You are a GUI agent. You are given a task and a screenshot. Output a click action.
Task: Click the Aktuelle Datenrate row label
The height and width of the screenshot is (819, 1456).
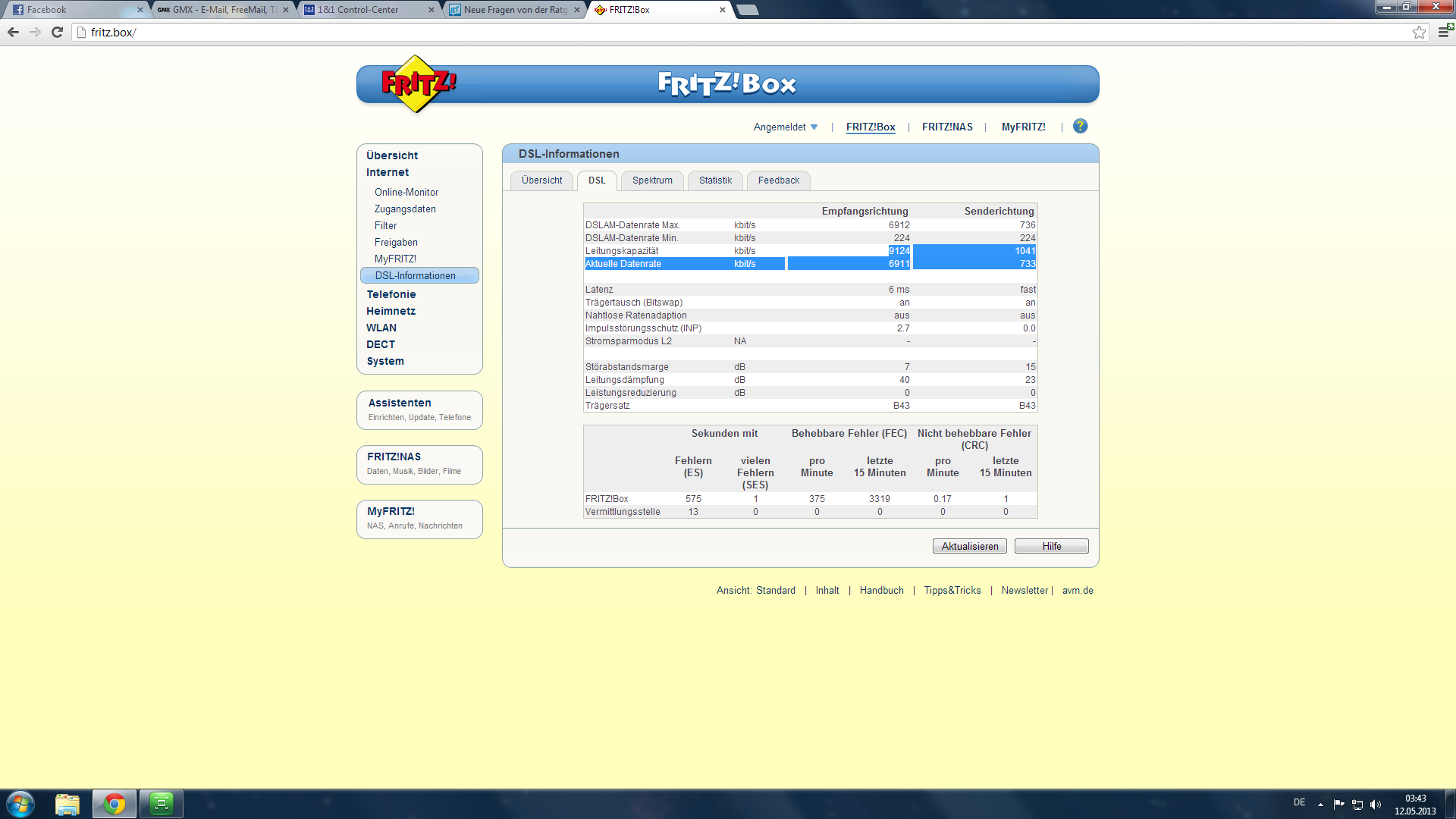pos(623,264)
